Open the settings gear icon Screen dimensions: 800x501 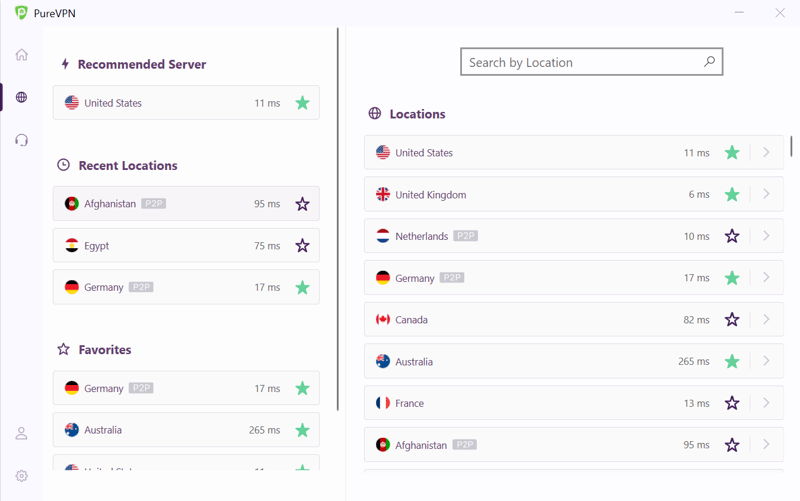click(21, 476)
